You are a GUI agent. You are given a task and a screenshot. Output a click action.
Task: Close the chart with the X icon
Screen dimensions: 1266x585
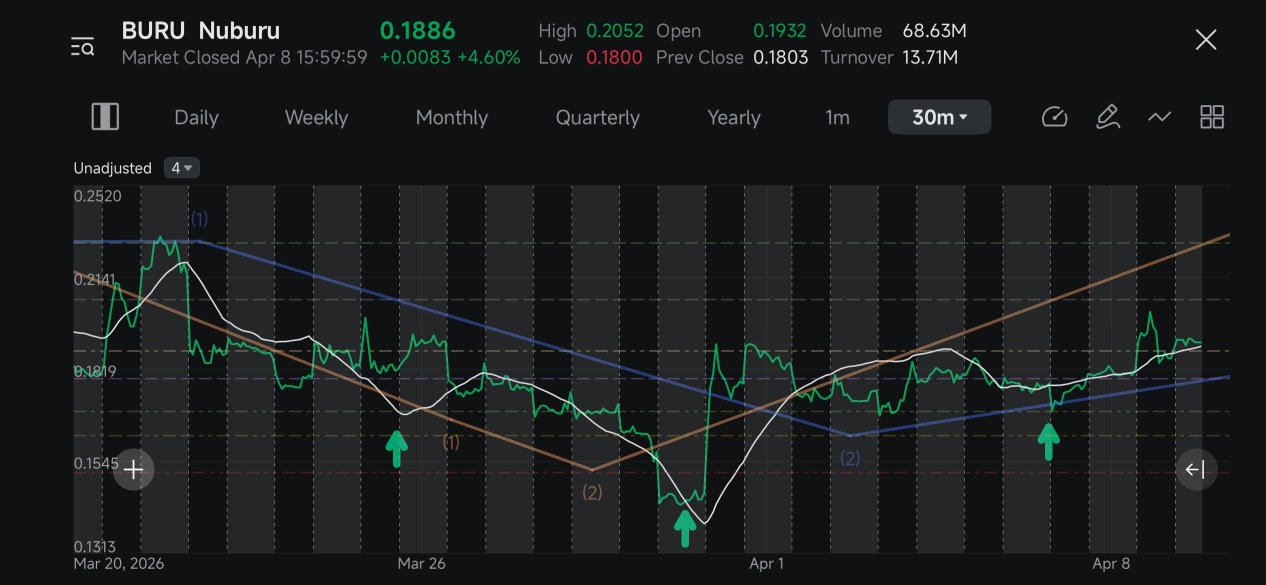1206,40
